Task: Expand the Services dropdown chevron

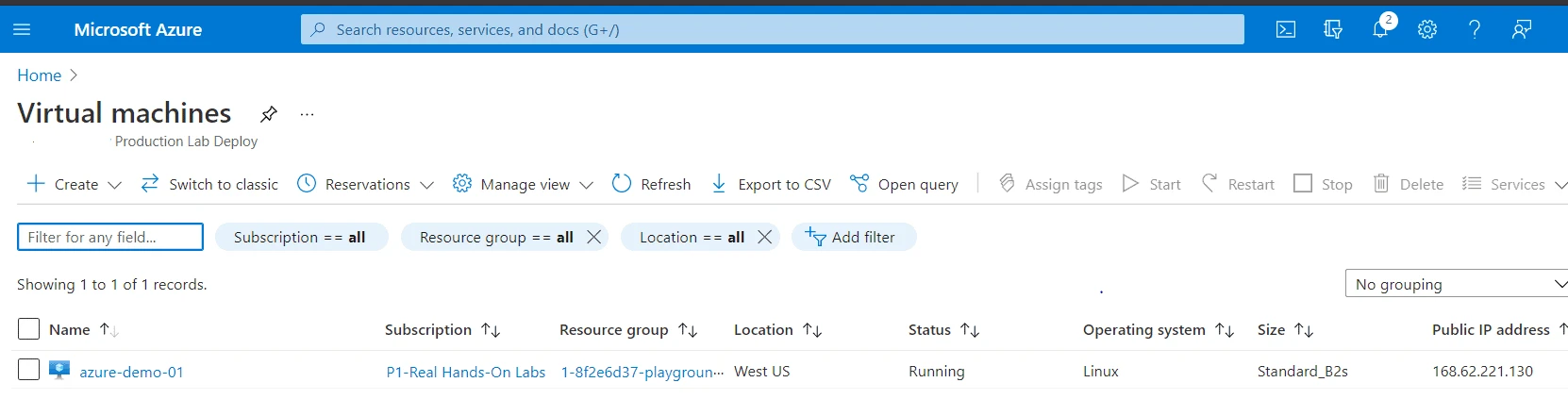Action: point(1560,185)
